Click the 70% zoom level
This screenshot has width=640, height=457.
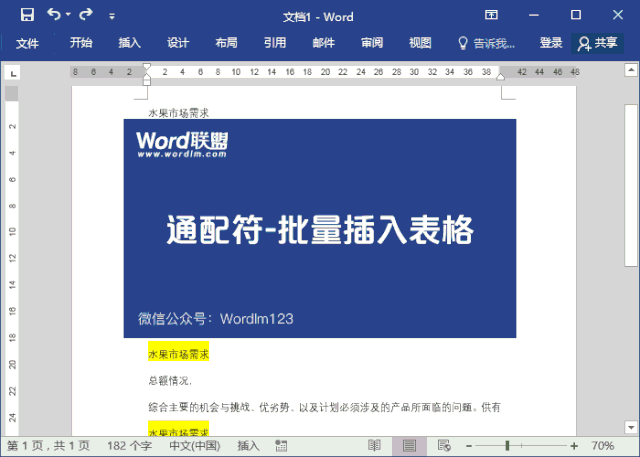602,446
